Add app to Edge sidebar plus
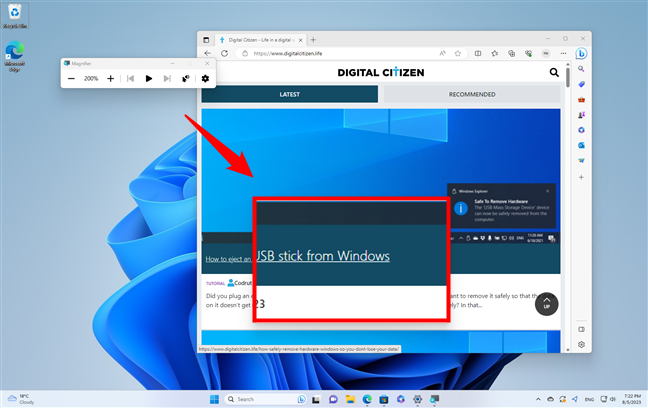This screenshot has height=408, width=648. 581,177
